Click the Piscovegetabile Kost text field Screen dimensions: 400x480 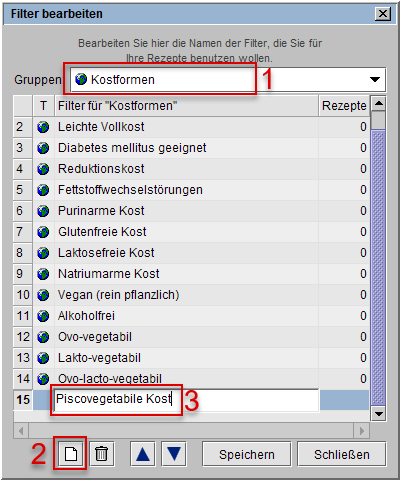click(186, 400)
